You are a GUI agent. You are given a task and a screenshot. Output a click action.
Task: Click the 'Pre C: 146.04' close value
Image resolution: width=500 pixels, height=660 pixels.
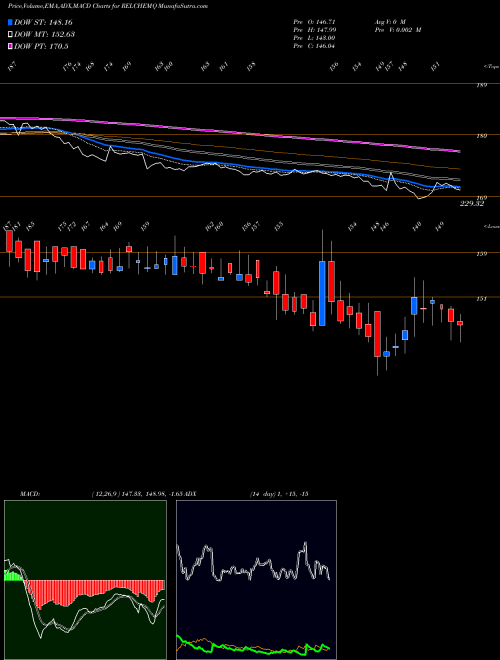click(314, 46)
